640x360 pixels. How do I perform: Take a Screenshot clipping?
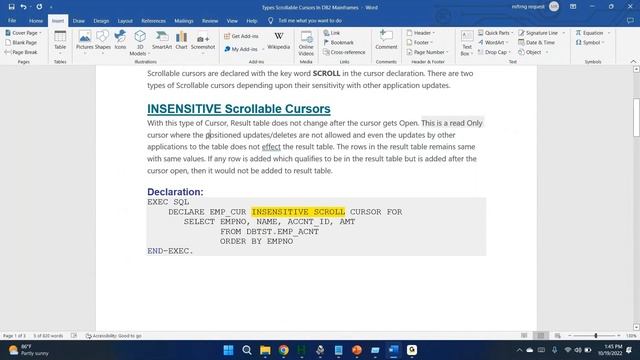pos(203,42)
